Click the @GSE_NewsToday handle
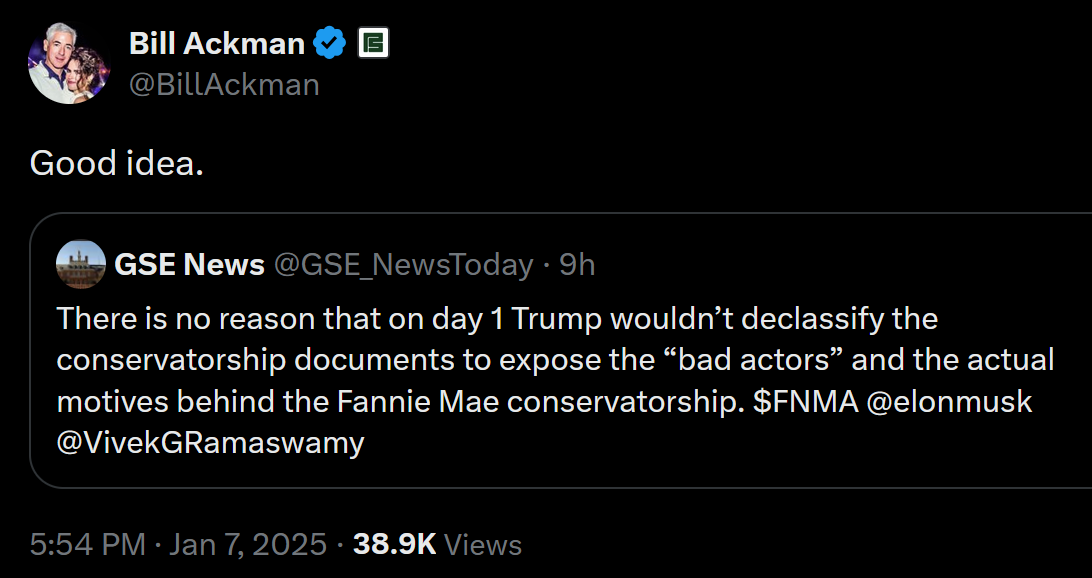Image resolution: width=1092 pixels, height=578 pixels. [x=403, y=264]
